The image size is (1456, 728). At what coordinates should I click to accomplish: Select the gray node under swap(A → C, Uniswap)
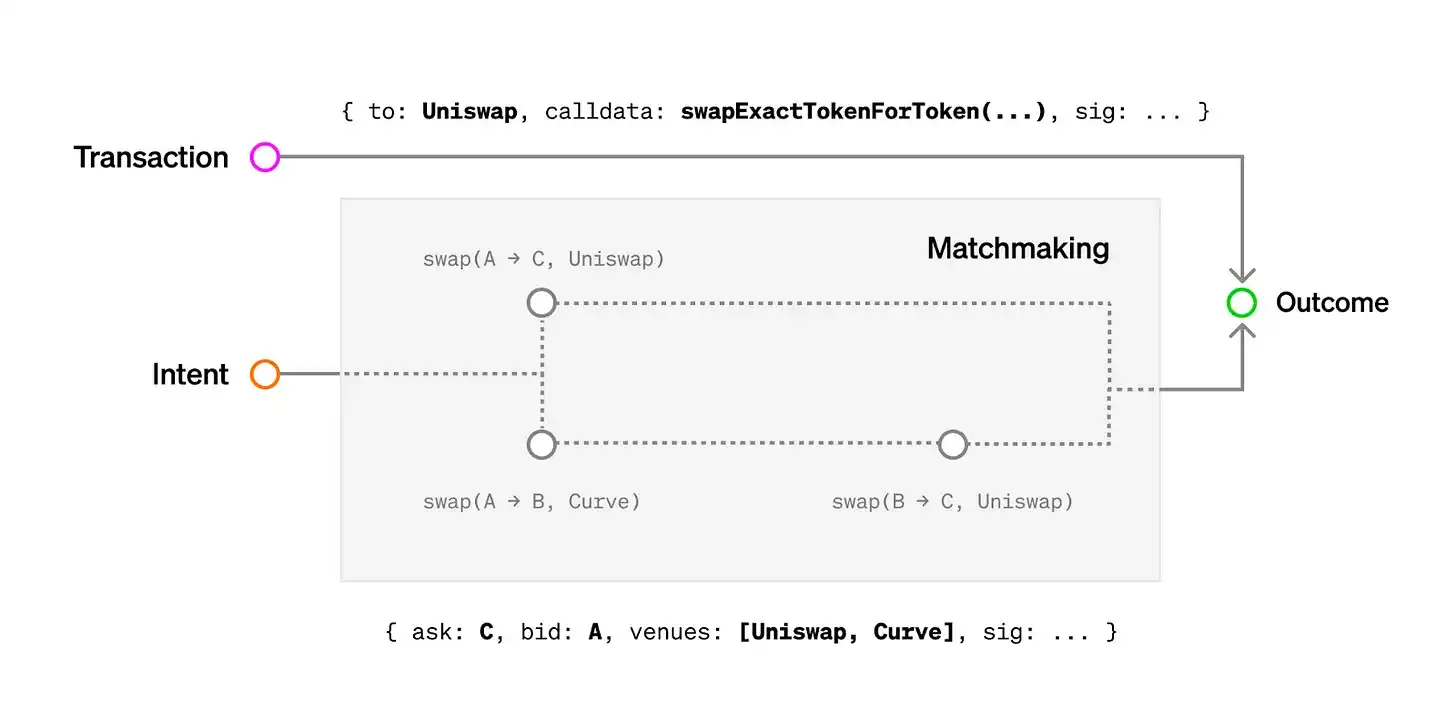click(541, 302)
